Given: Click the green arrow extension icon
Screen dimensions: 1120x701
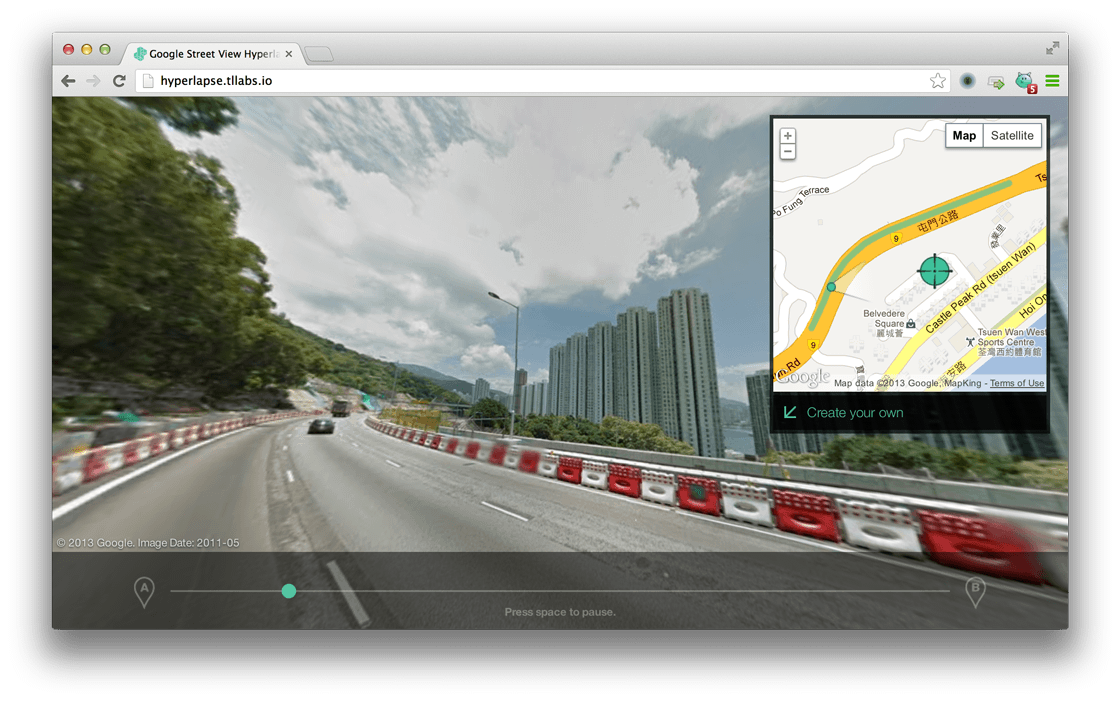Looking at the screenshot, I should pyautogui.click(x=996, y=82).
